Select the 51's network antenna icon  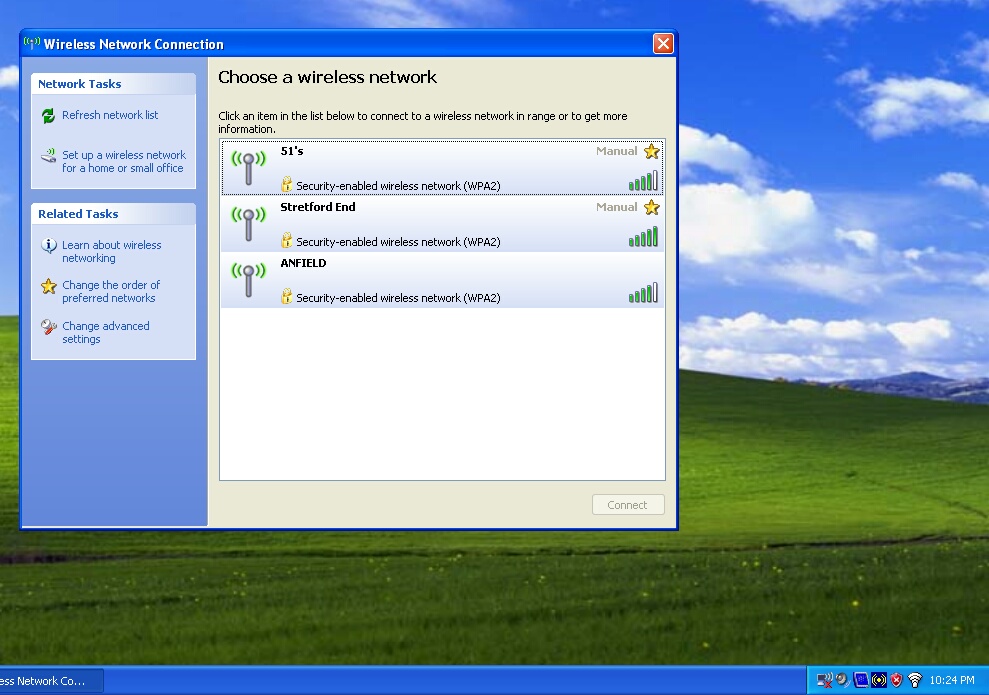[x=249, y=167]
